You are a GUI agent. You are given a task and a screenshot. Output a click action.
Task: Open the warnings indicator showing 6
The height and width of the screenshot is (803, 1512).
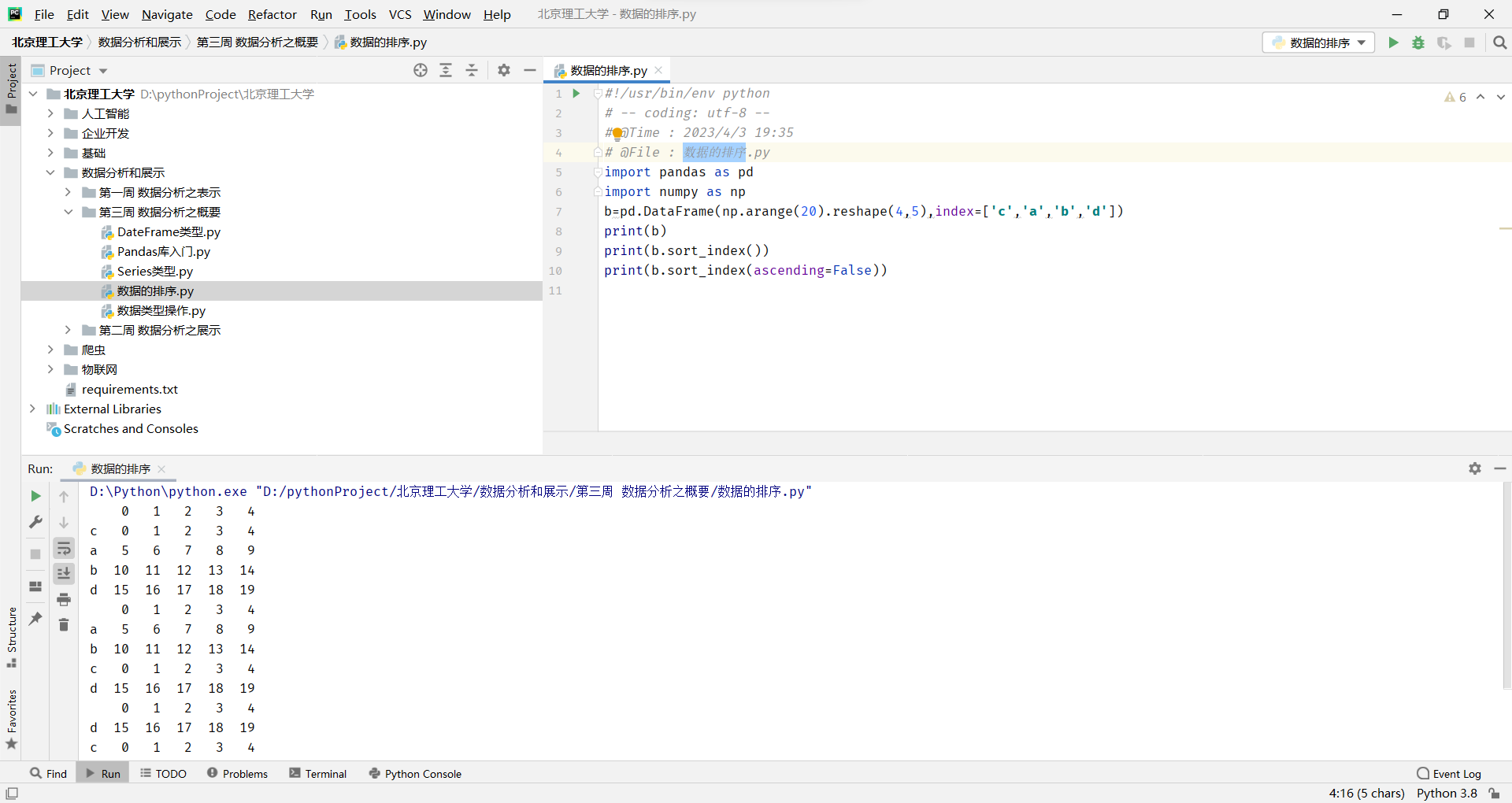[1455, 97]
